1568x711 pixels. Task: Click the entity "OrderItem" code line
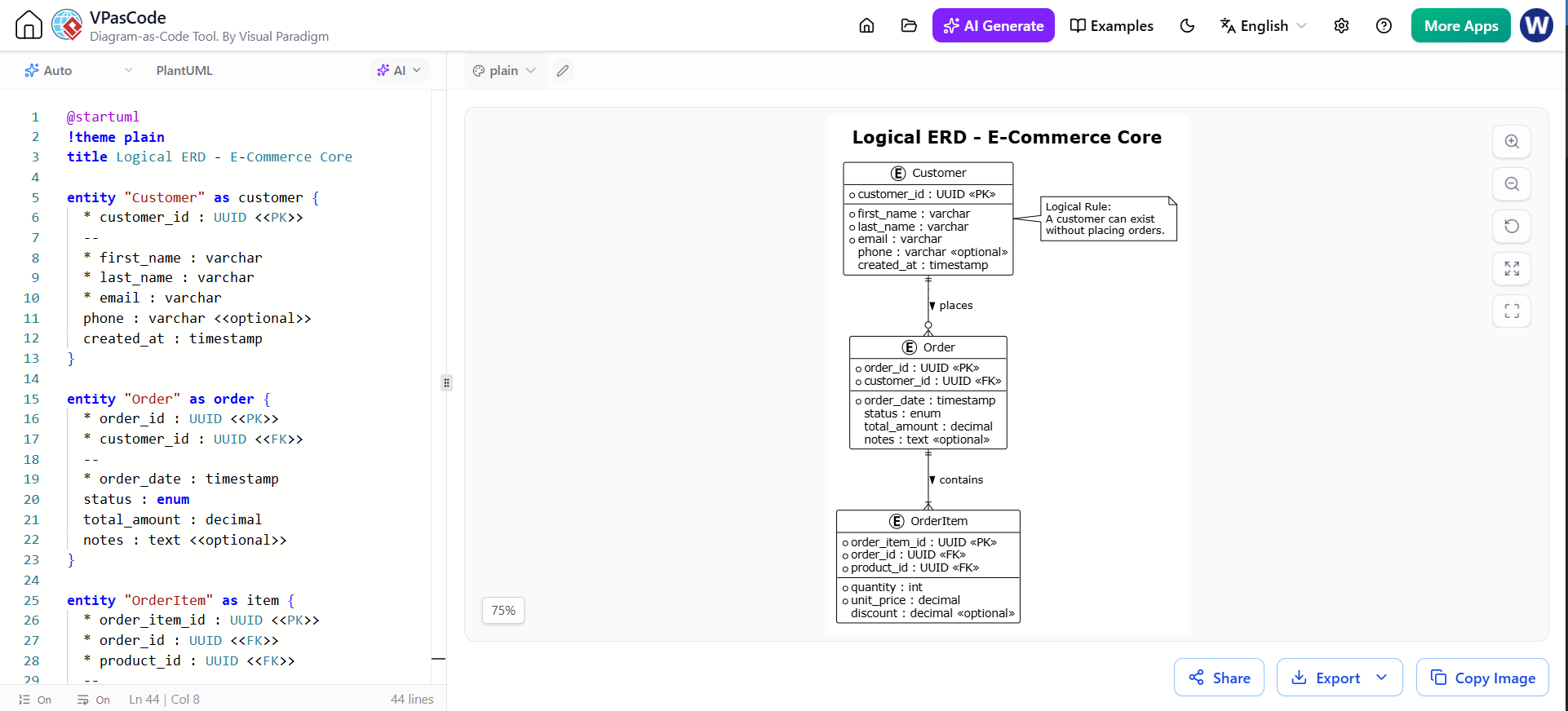point(181,600)
